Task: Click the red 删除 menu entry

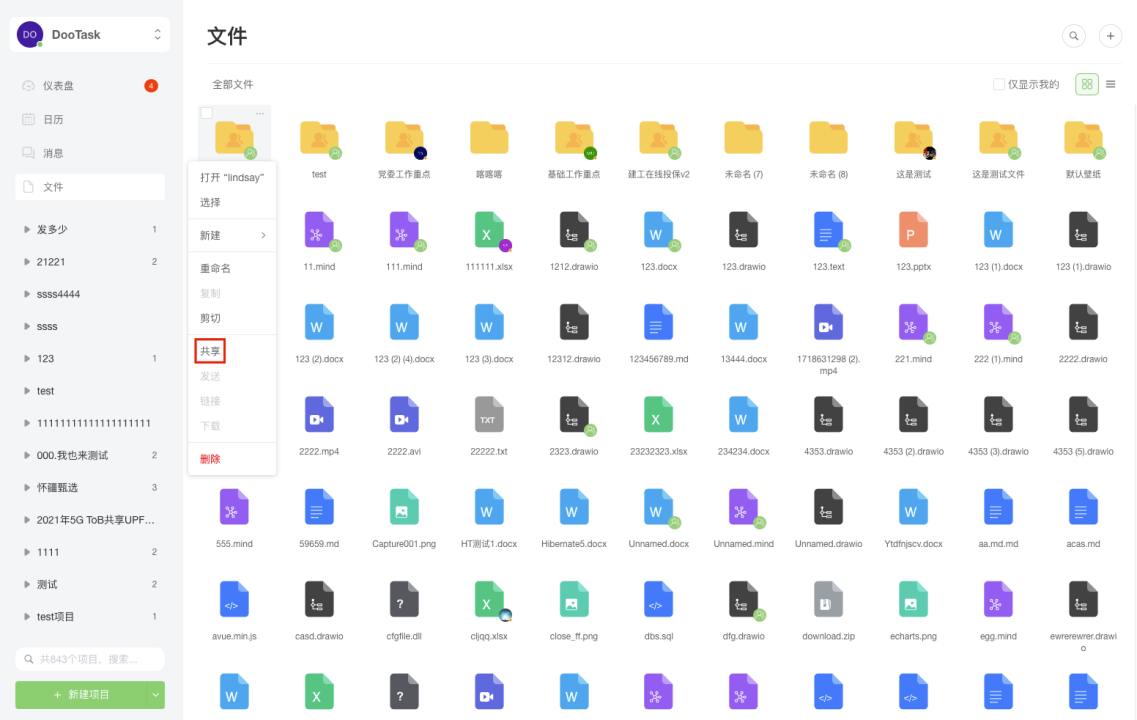Action: coord(209,459)
